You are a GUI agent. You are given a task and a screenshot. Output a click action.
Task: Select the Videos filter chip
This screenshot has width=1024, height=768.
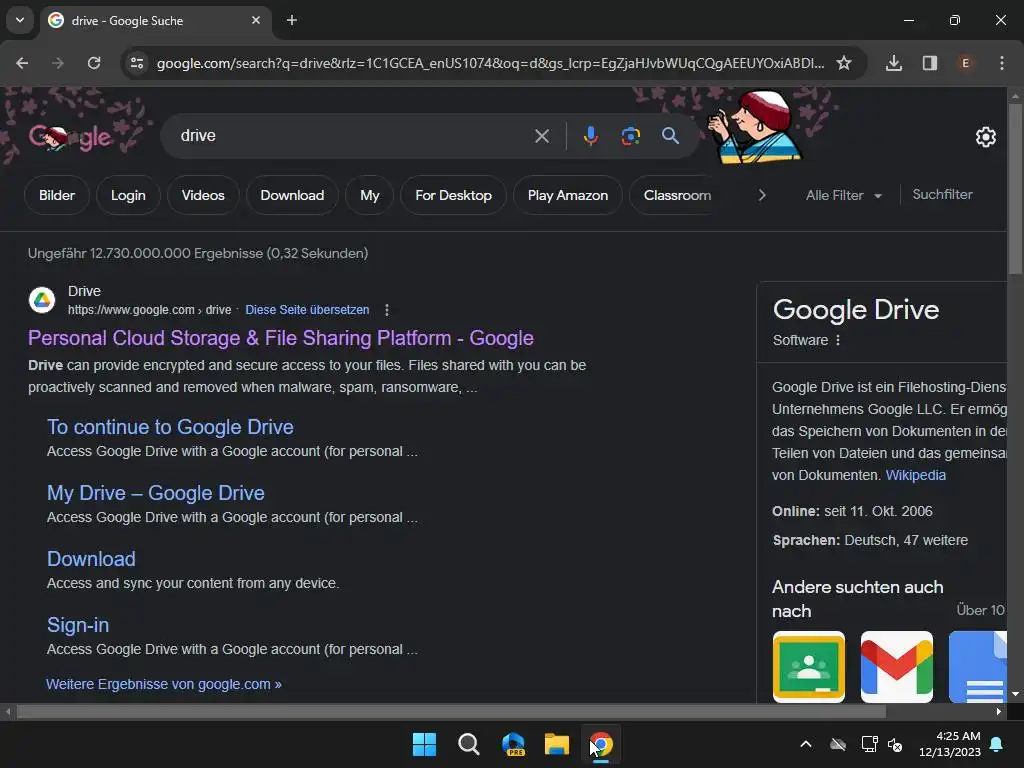pos(203,195)
